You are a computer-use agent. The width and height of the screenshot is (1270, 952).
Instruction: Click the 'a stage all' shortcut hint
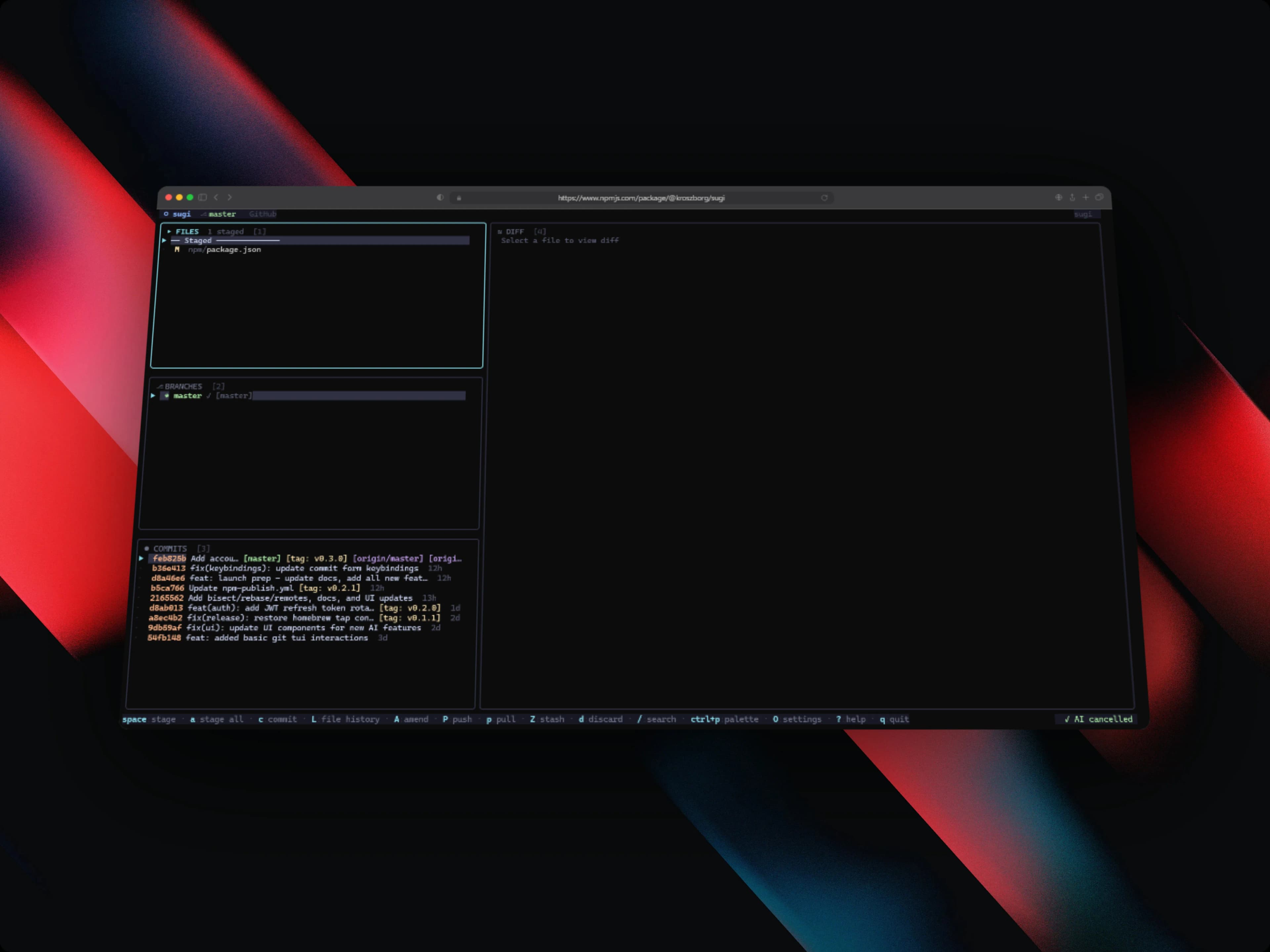pos(216,720)
